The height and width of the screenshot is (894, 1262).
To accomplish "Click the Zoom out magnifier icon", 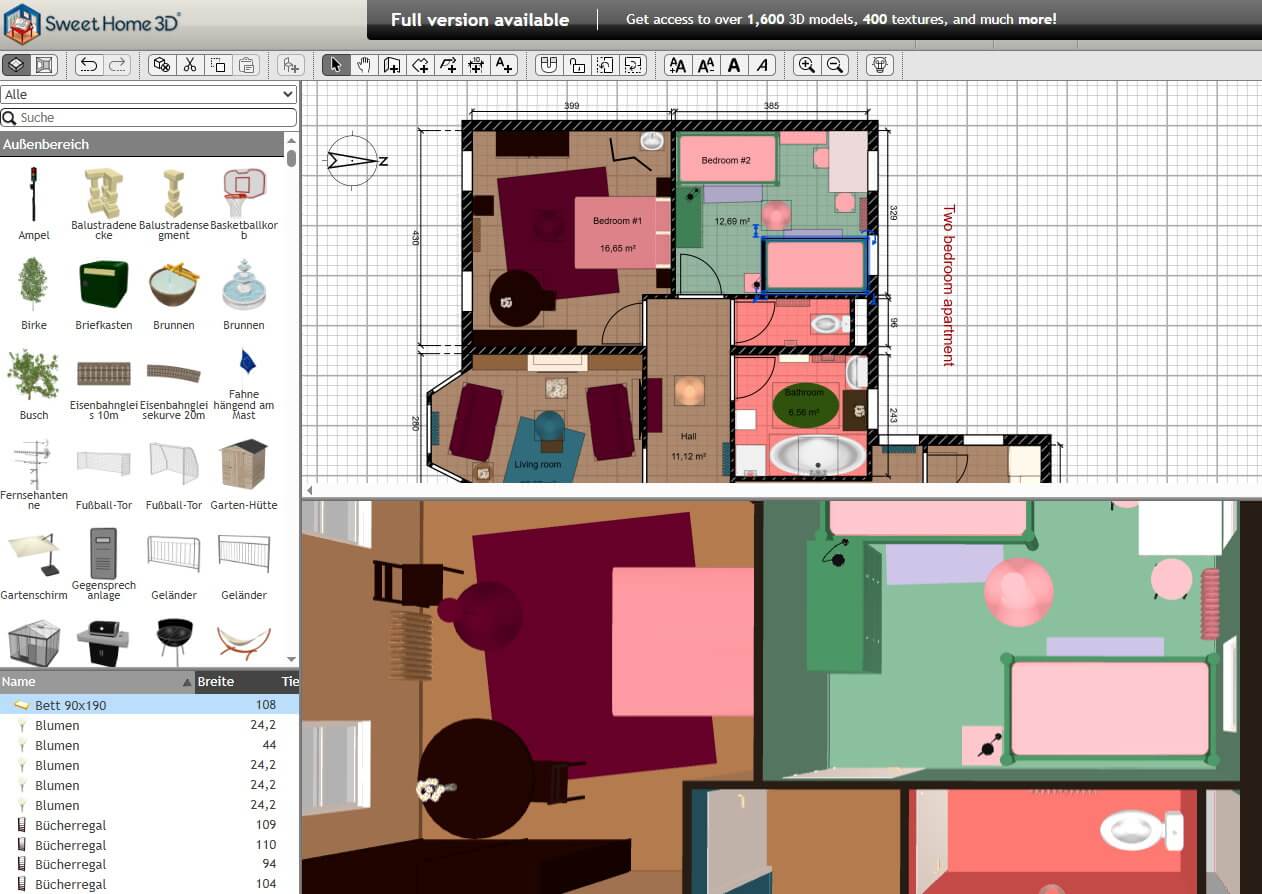I will click(835, 65).
